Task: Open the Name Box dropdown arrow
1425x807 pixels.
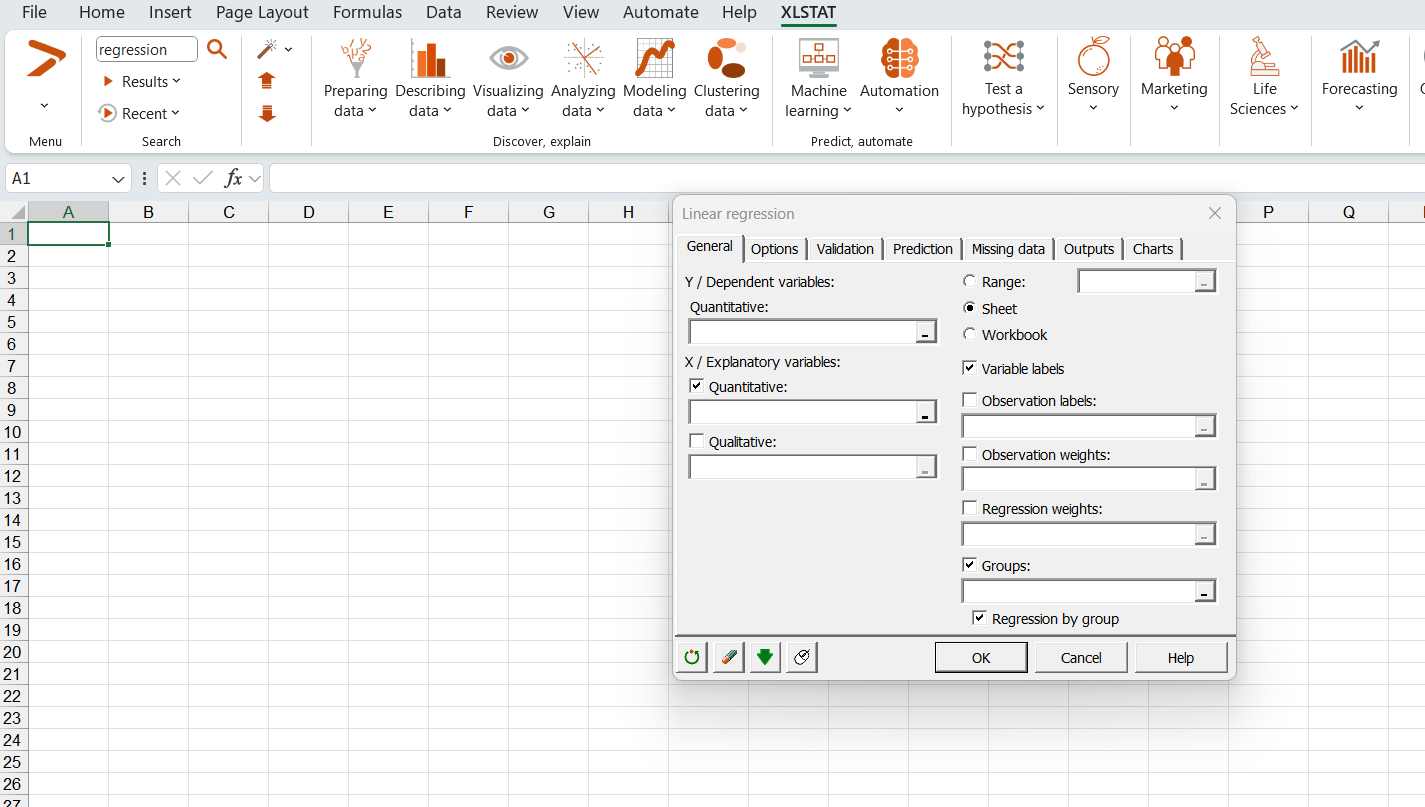Action: point(119,179)
